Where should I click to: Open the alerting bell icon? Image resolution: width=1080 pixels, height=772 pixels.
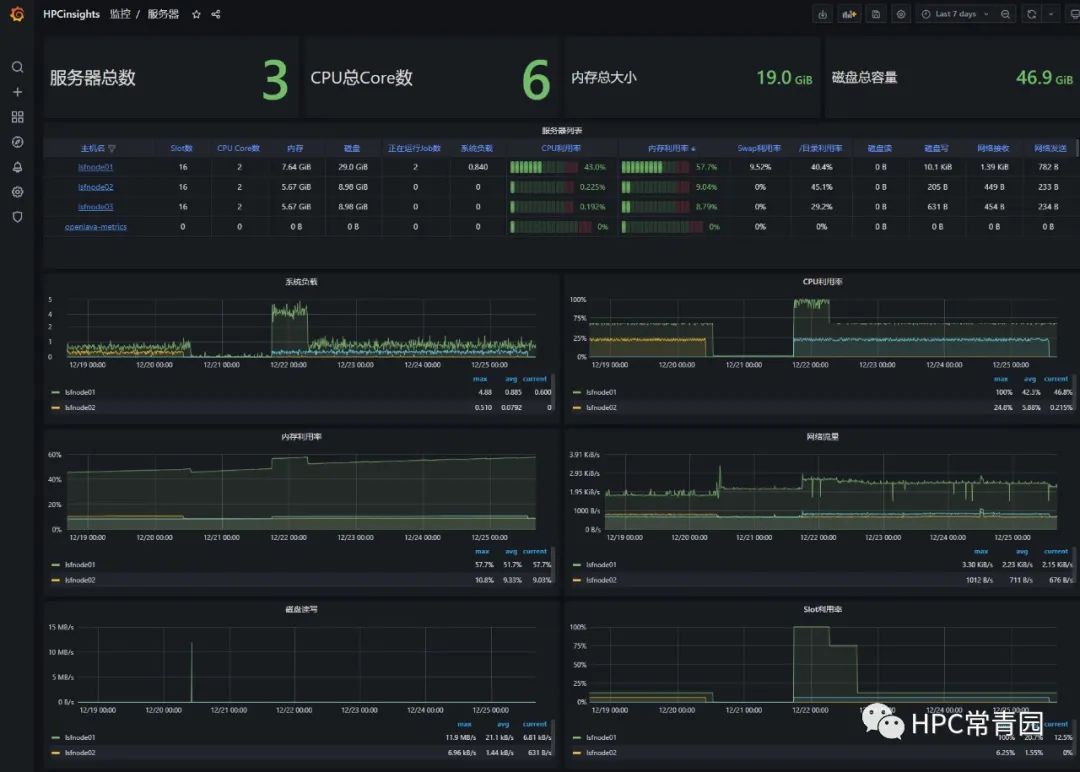click(18, 167)
